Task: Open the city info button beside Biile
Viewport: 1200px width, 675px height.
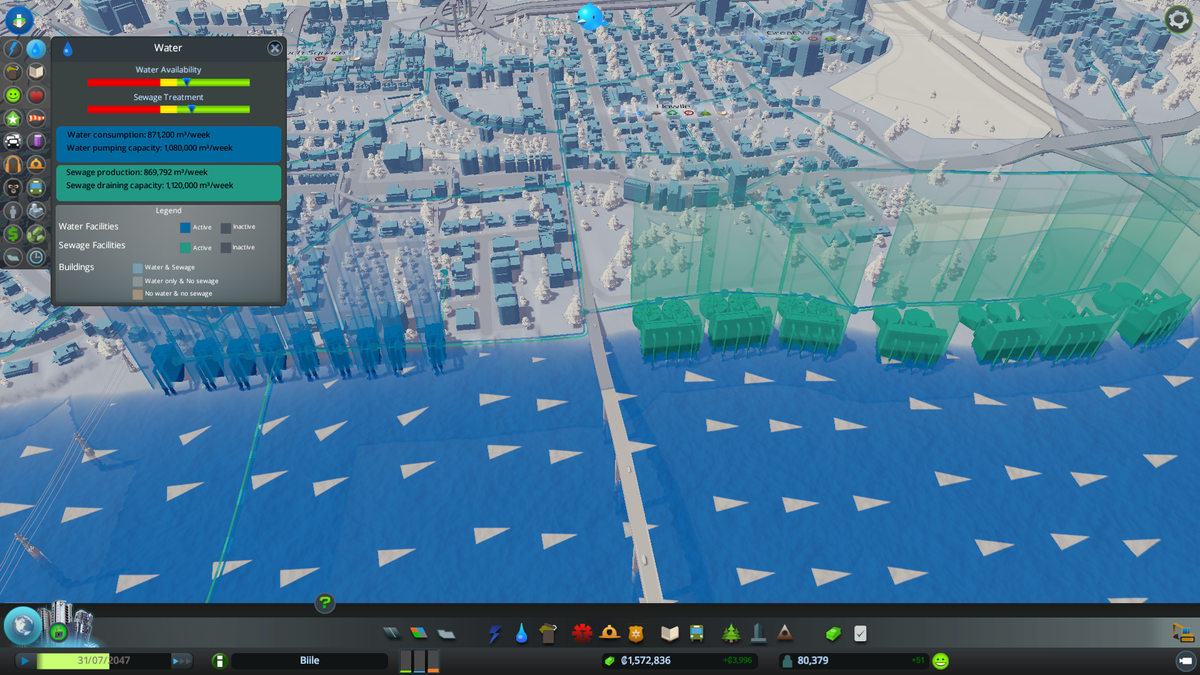Action: point(219,661)
